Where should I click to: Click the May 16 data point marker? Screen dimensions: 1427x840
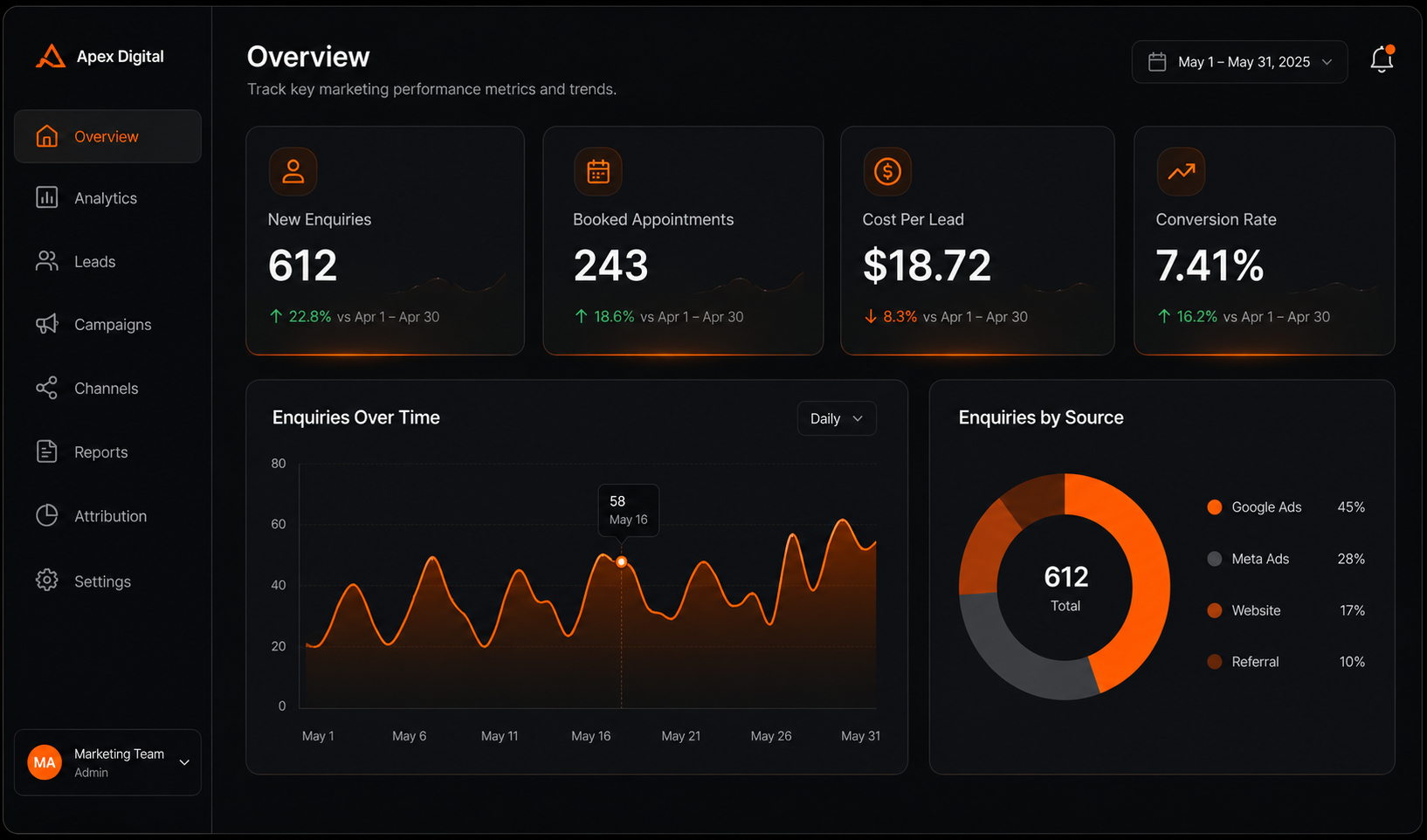click(x=621, y=561)
